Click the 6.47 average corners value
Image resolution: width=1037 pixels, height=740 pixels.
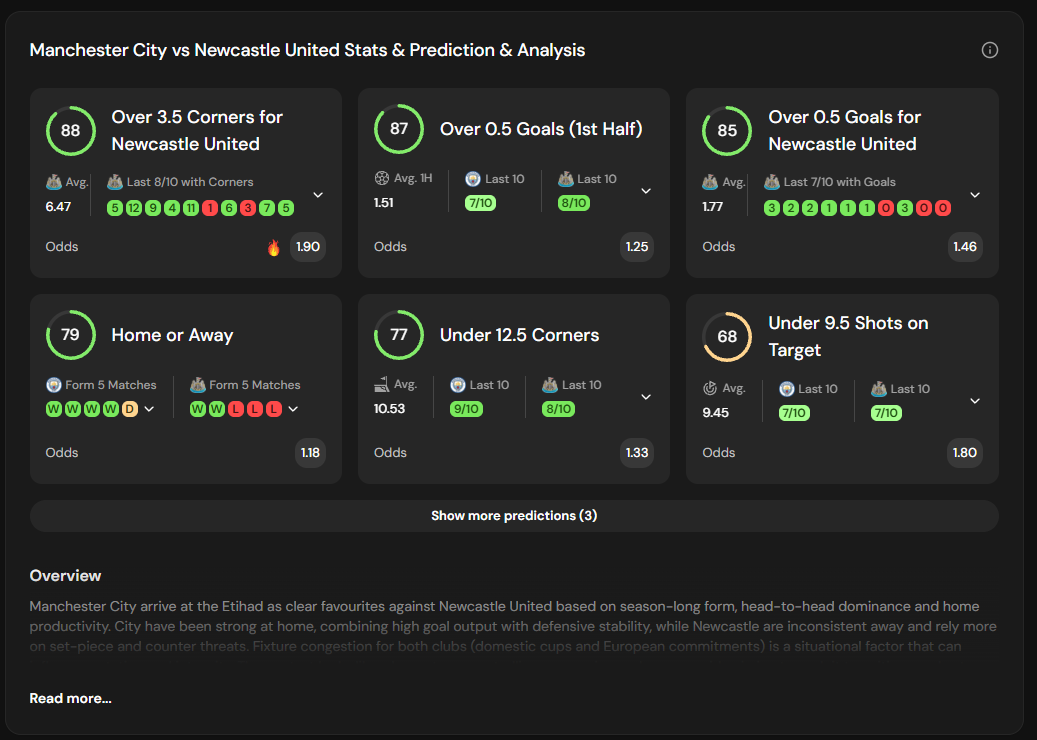coord(58,207)
